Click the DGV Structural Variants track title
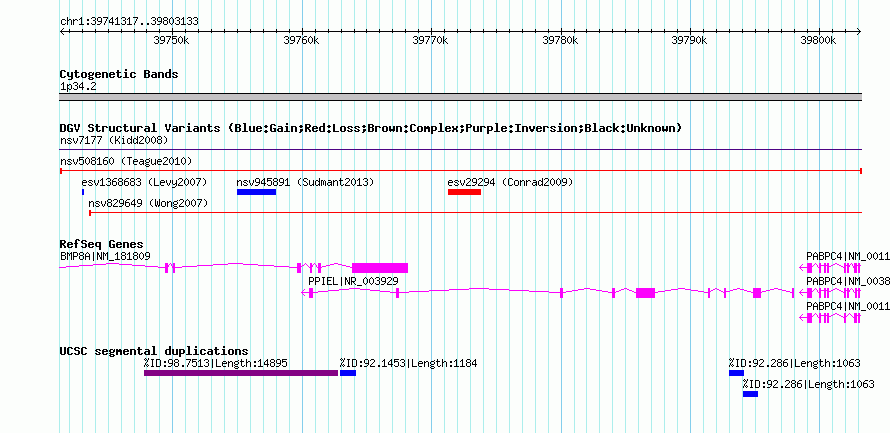The width and height of the screenshot is (890, 433). coord(371,128)
